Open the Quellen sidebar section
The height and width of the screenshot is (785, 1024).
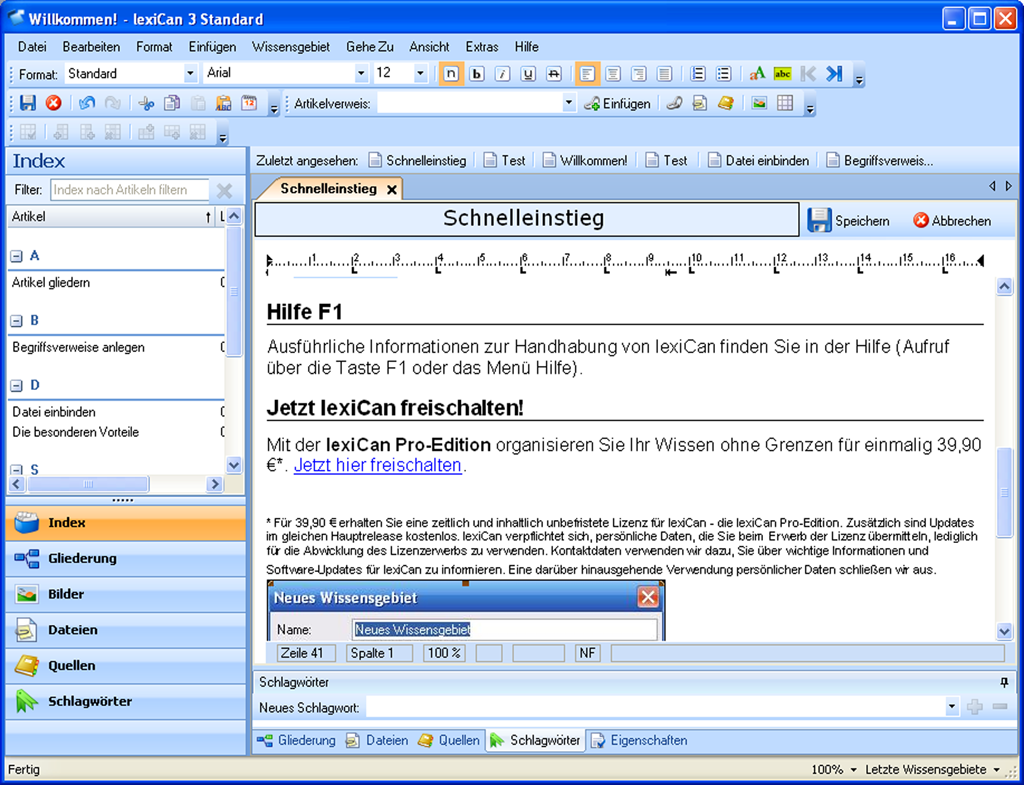tap(125, 665)
